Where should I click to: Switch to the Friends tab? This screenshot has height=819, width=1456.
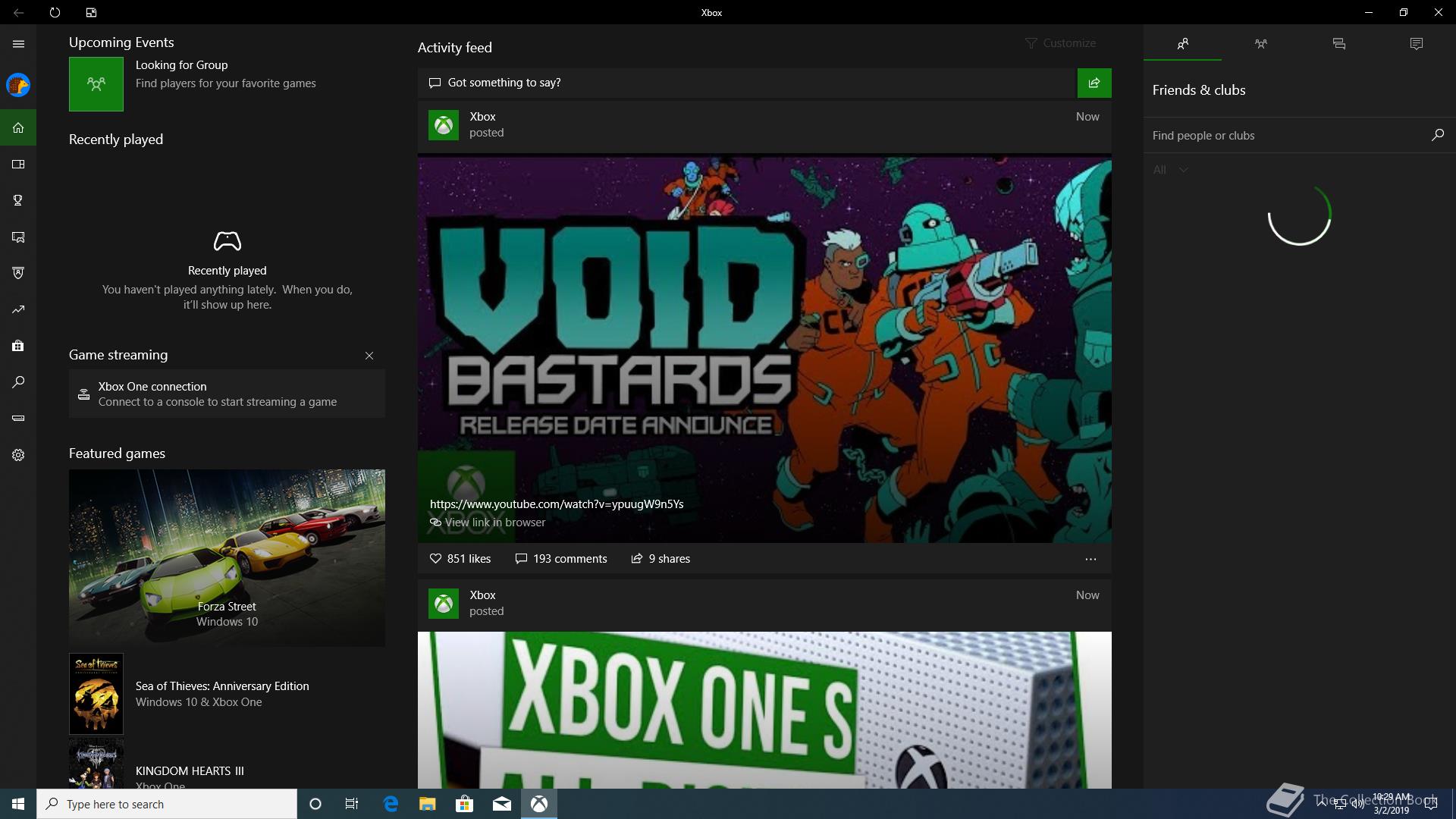(x=1183, y=44)
